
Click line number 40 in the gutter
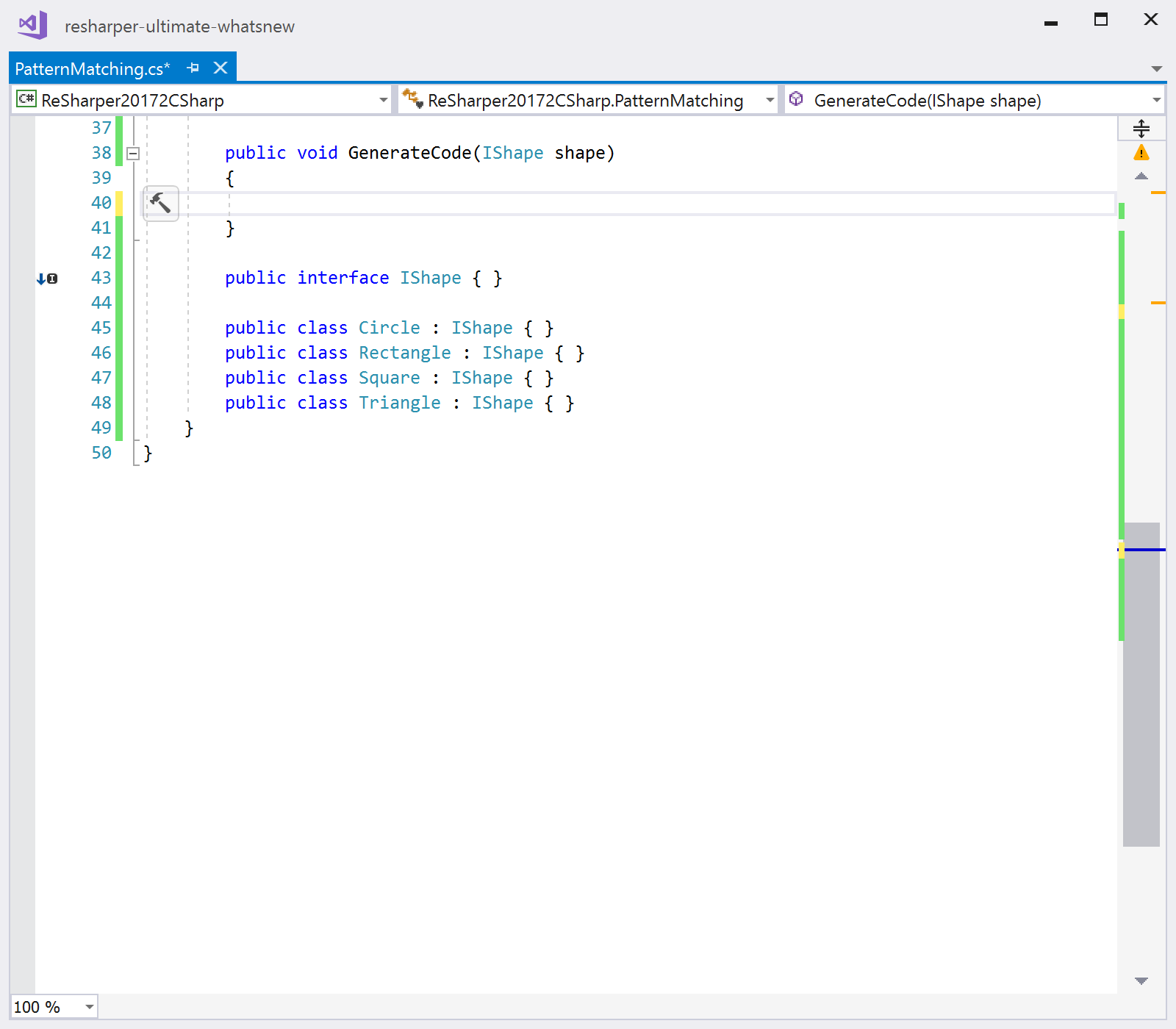point(101,203)
